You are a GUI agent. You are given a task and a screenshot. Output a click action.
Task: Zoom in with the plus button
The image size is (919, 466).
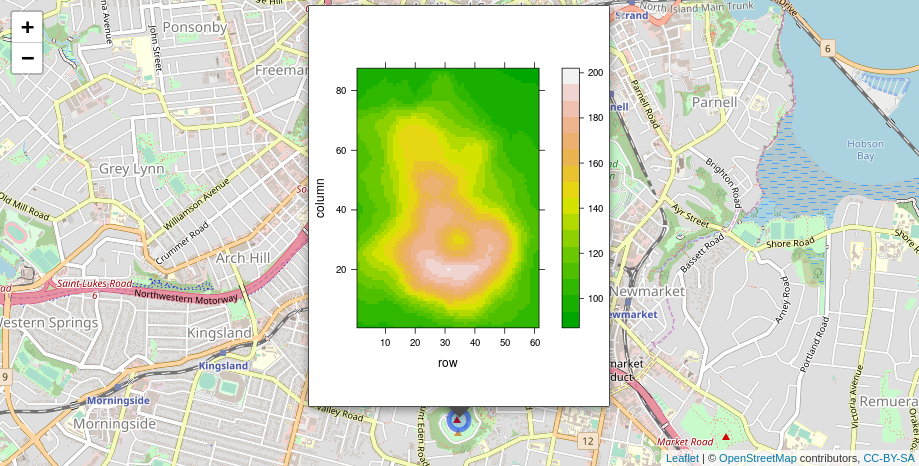[27, 27]
